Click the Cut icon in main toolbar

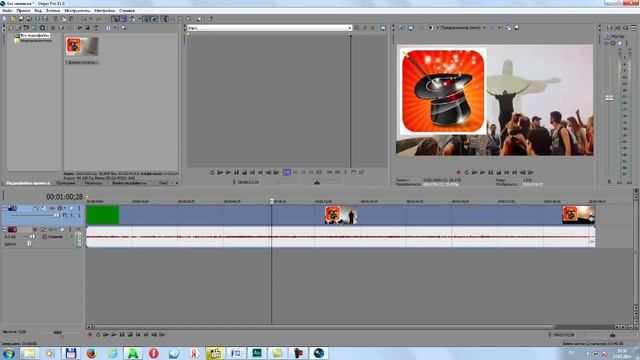coord(55,19)
